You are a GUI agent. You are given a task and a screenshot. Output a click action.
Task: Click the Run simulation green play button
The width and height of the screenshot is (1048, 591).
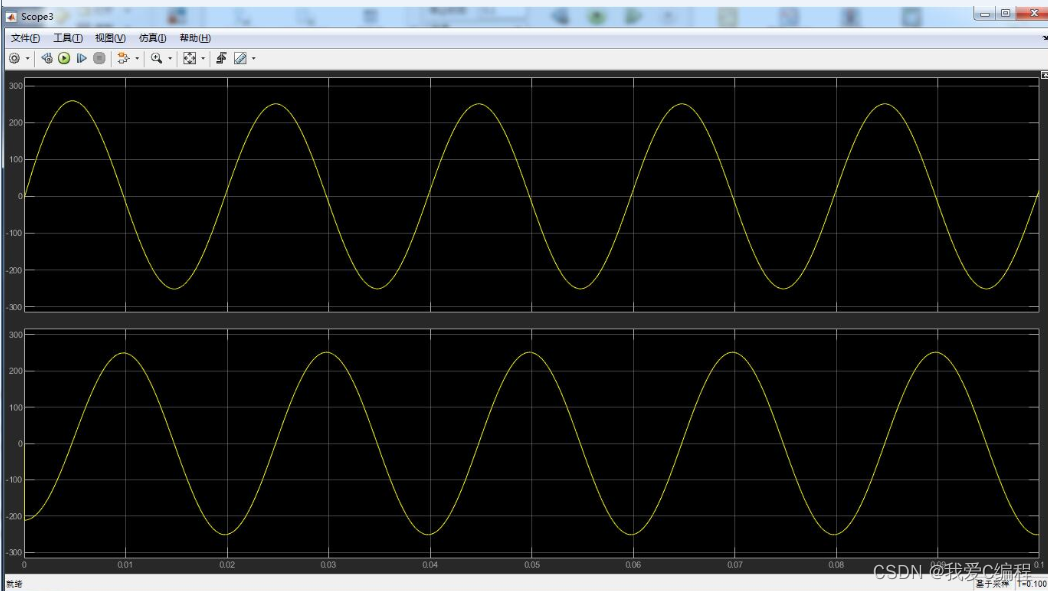[x=64, y=59]
